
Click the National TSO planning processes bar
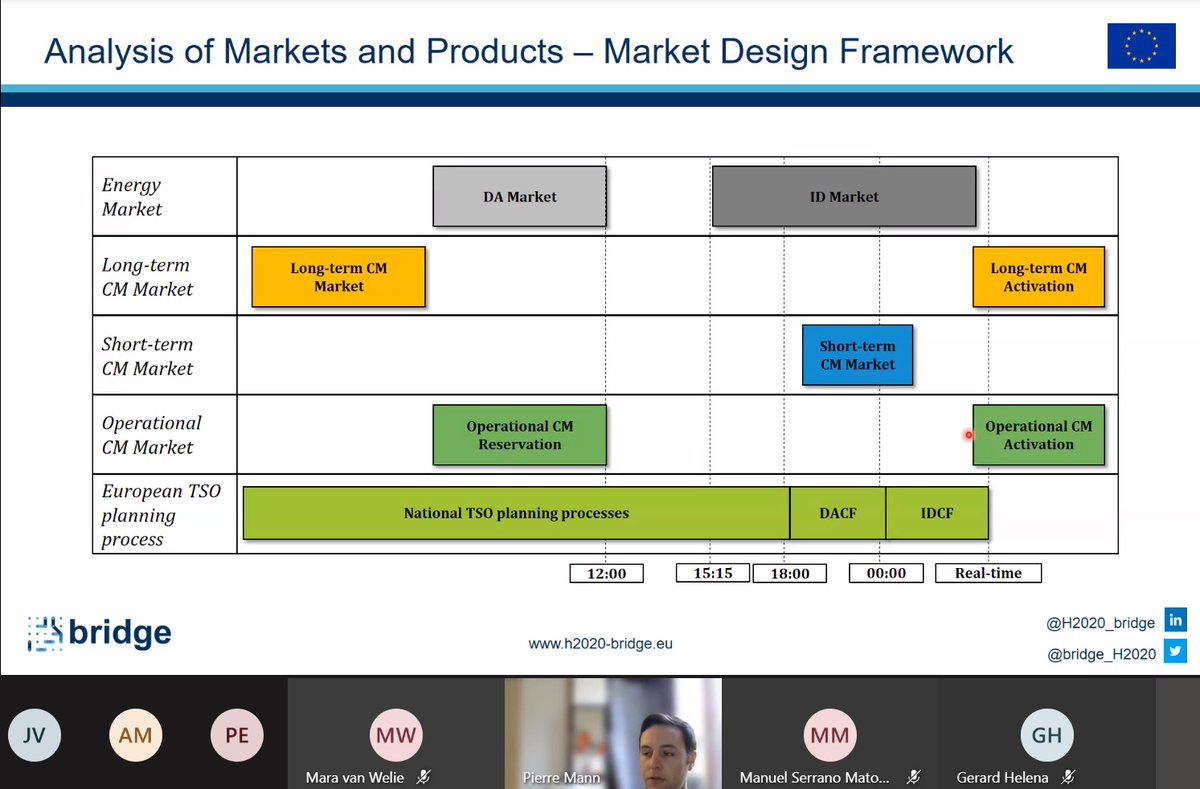516,513
